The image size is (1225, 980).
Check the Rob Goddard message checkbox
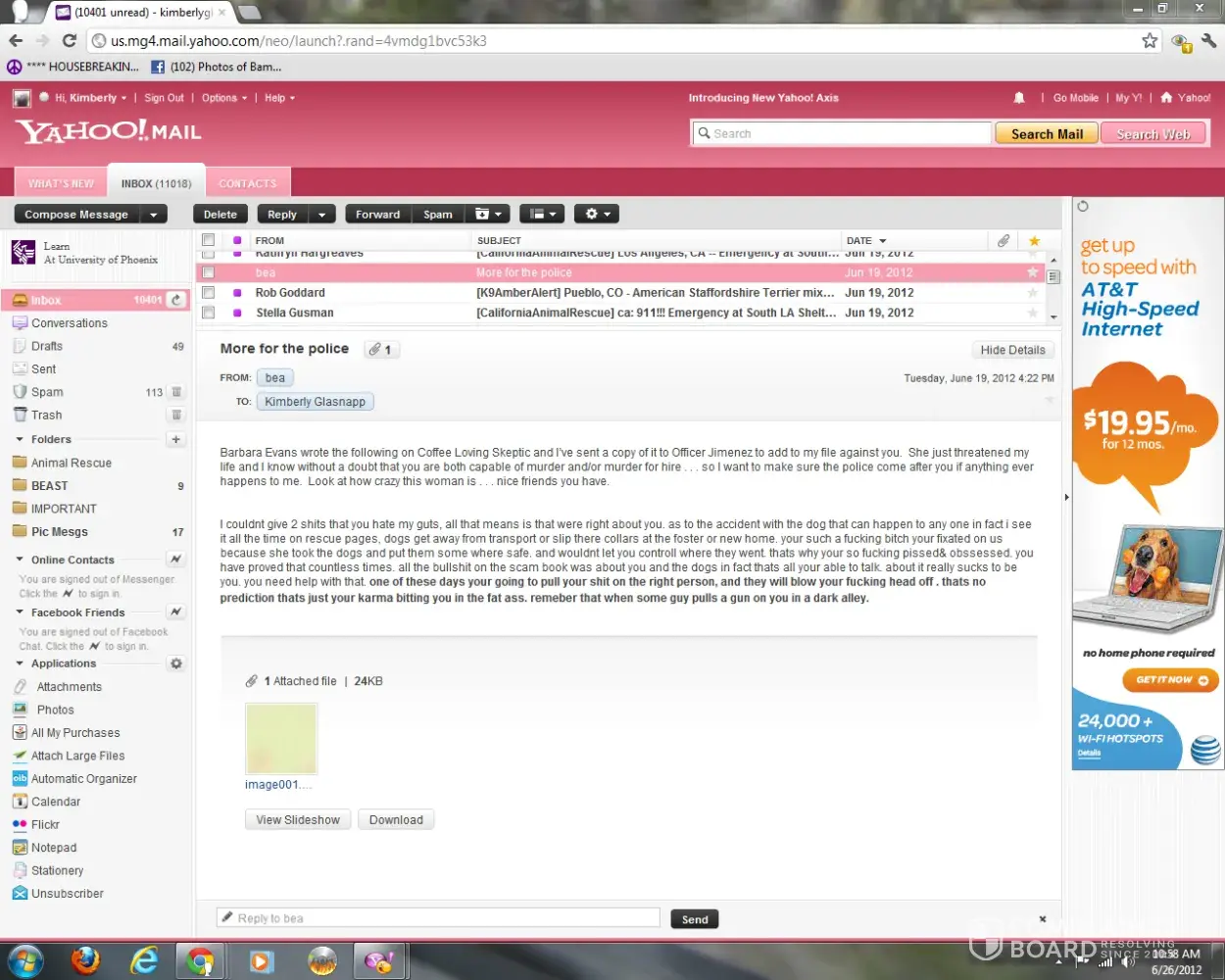[x=208, y=292]
